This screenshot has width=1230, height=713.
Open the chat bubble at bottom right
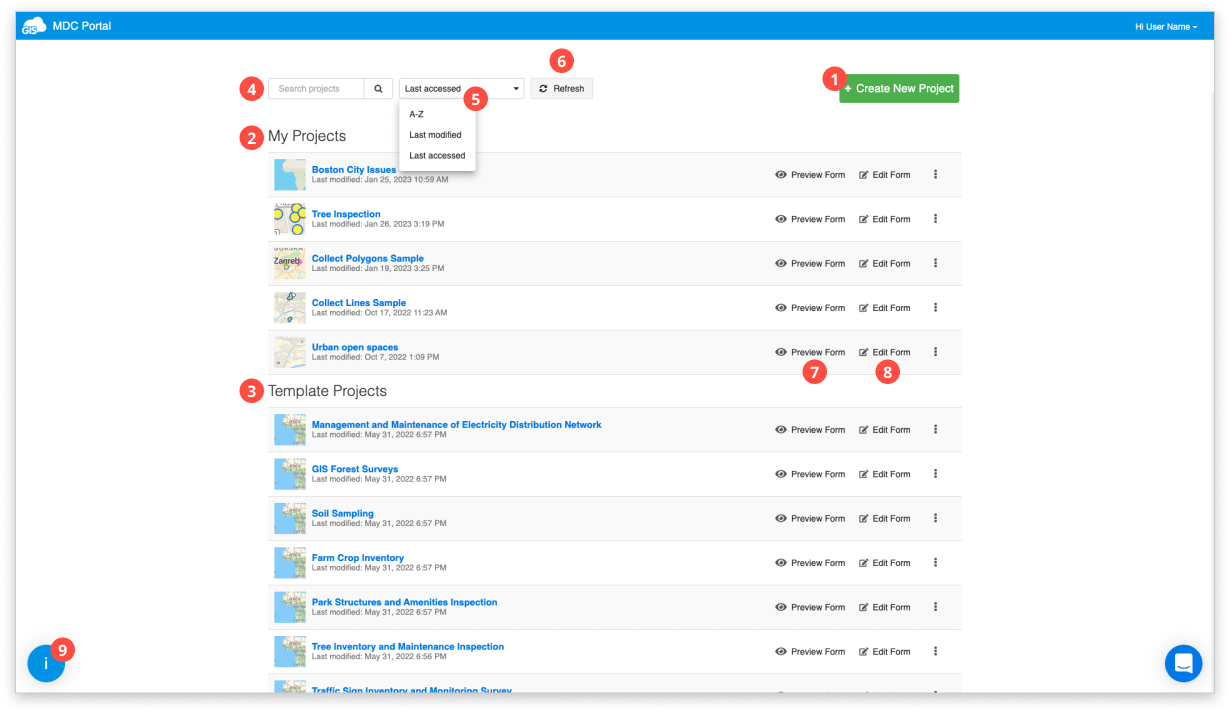point(1184,663)
